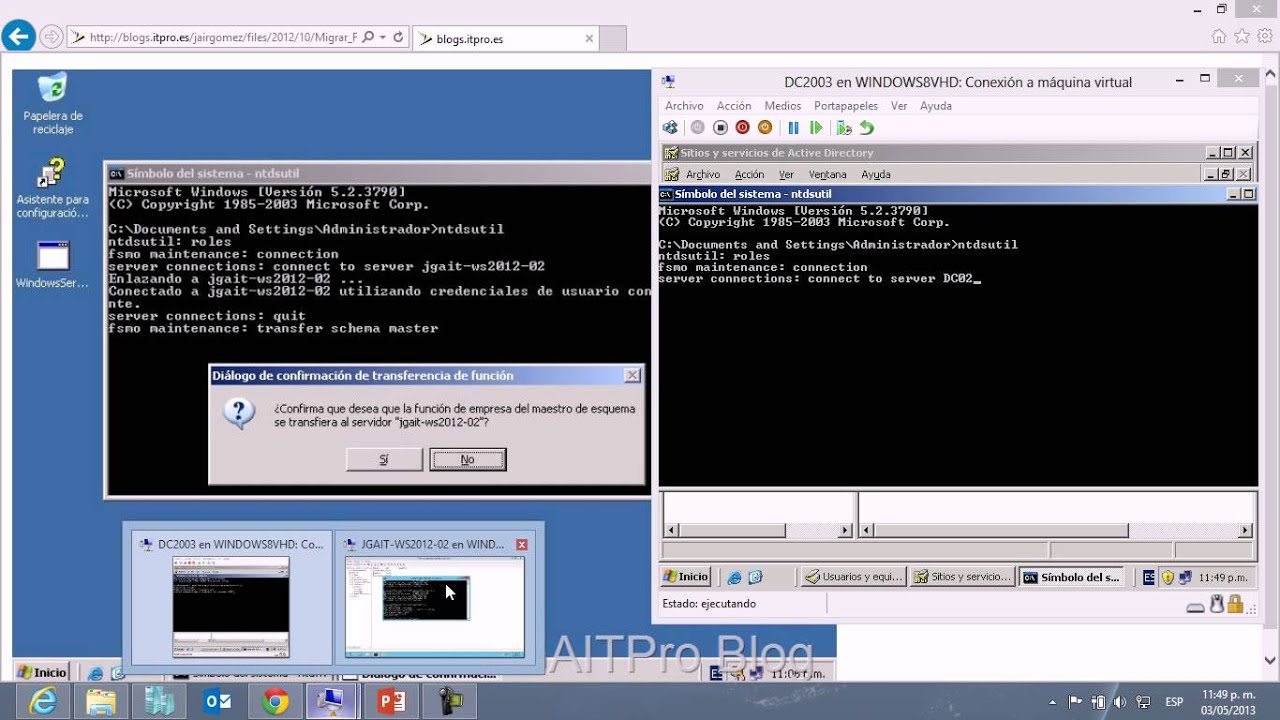Open Internet Explorer from host taskbar
Viewport: 1280px width, 720px height.
(43, 702)
